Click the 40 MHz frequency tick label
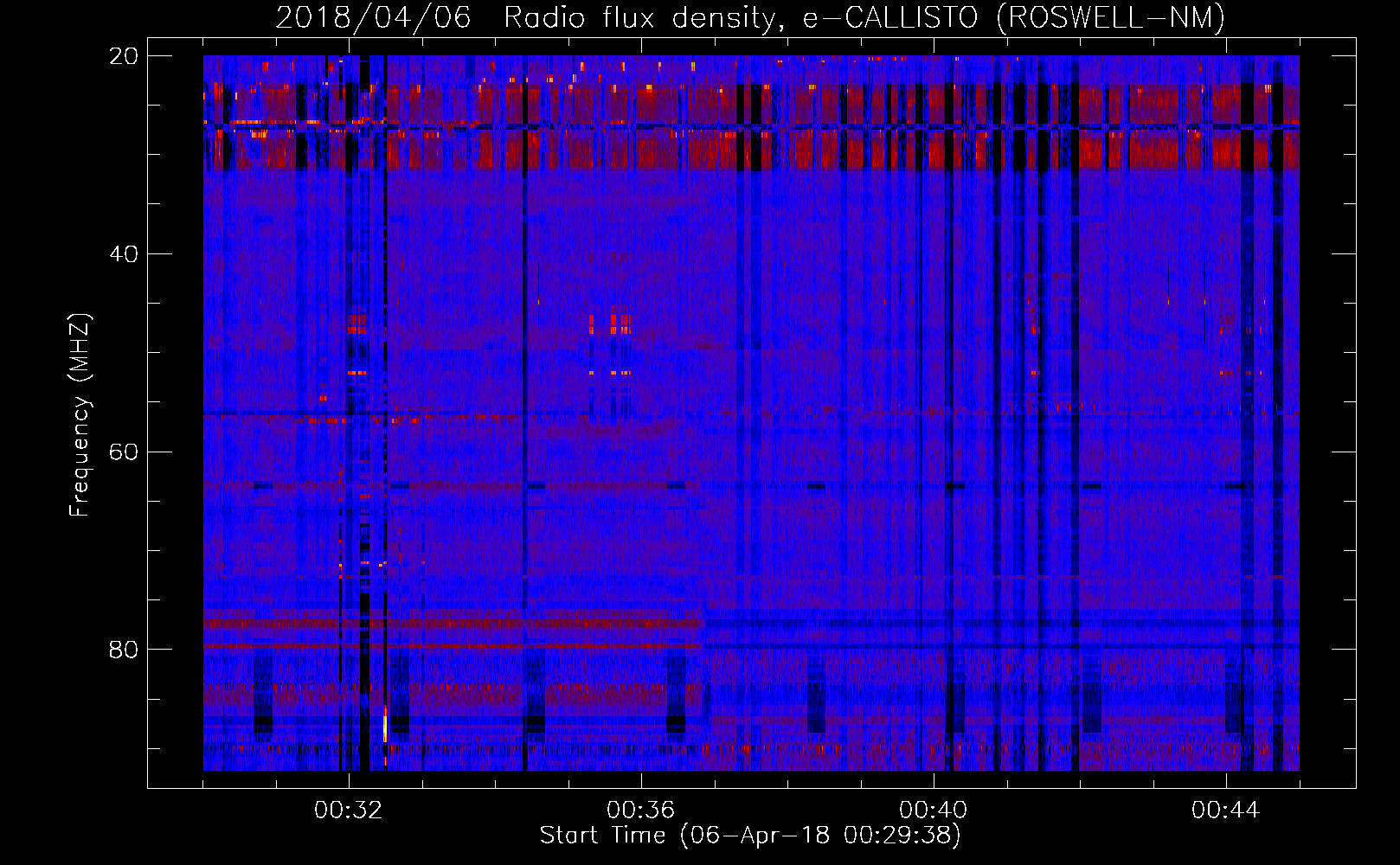 pyautogui.click(x=124, y=254)
